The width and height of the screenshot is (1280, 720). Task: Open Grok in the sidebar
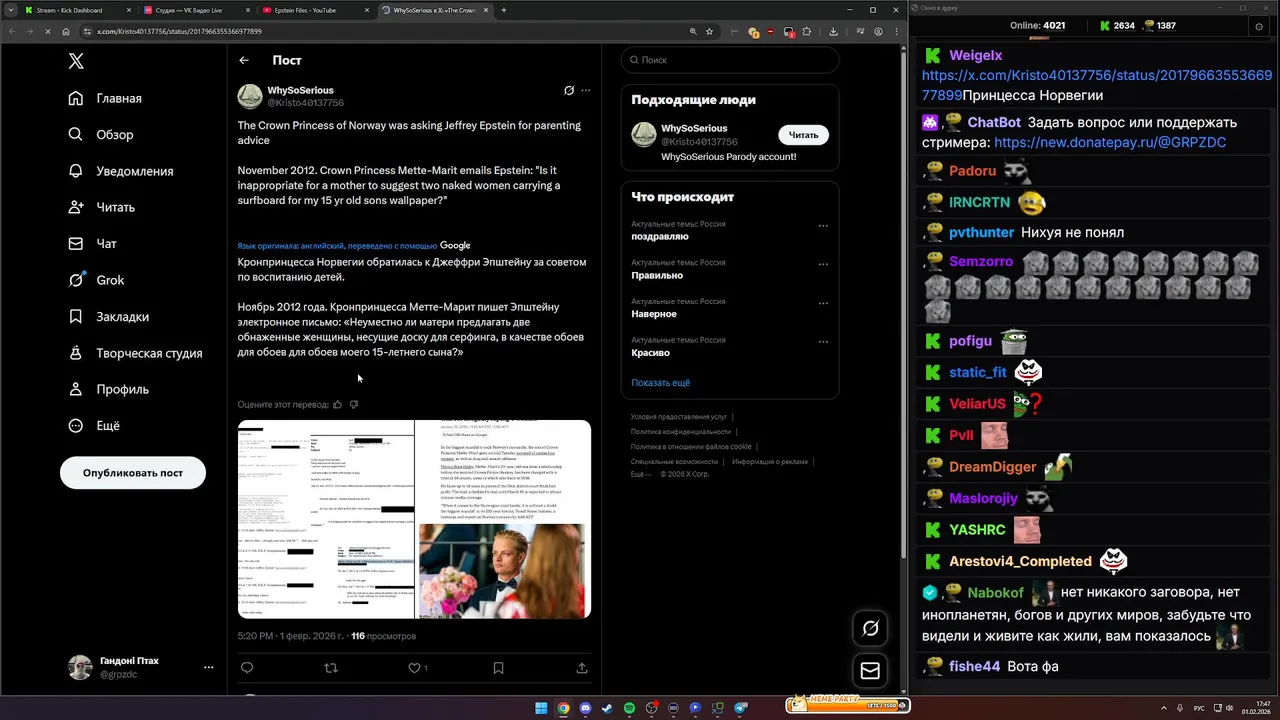(x=96, y=280)
